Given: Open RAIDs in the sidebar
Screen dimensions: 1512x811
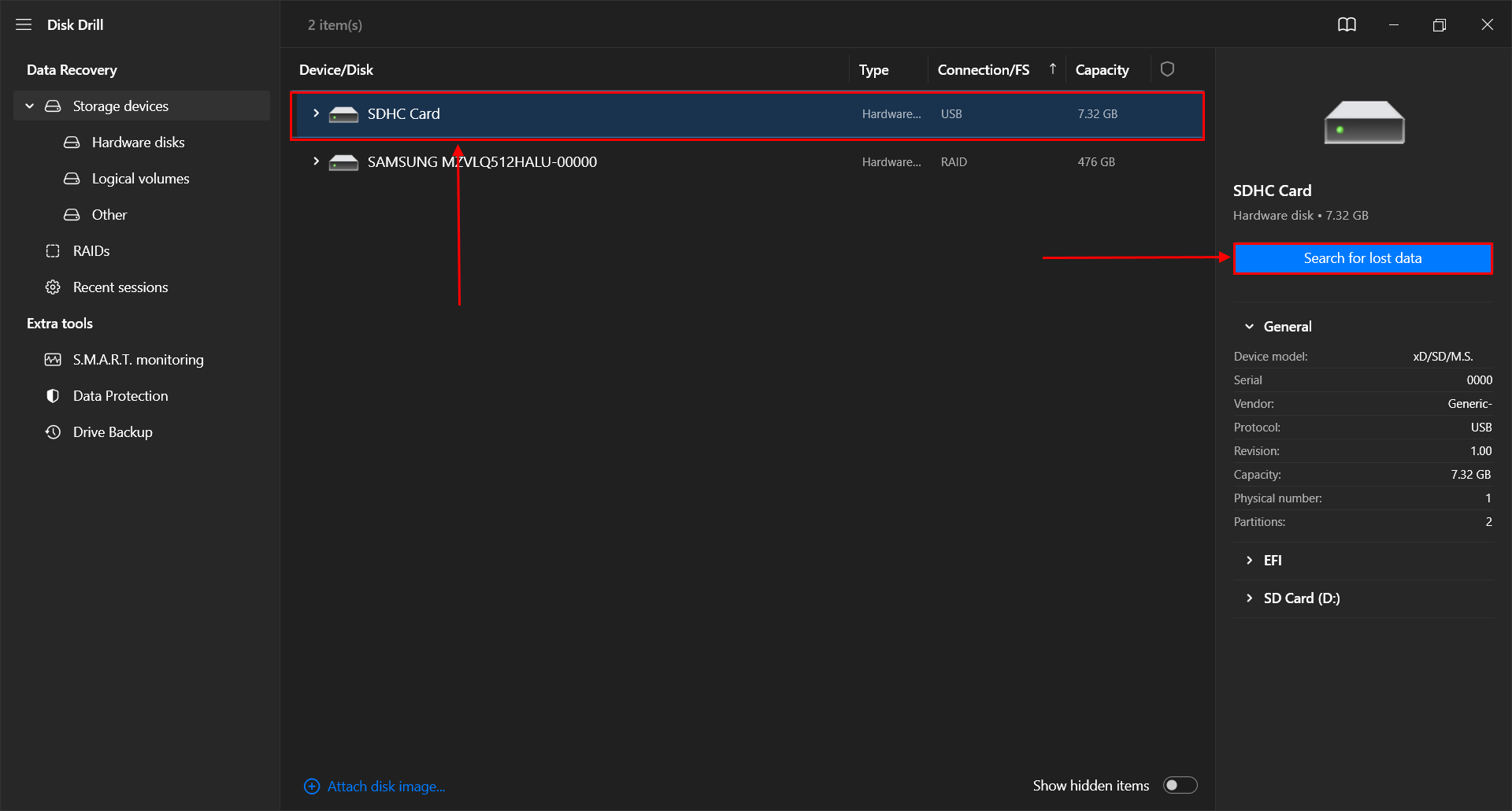Looking at the screenshot, I should (91, 250).
